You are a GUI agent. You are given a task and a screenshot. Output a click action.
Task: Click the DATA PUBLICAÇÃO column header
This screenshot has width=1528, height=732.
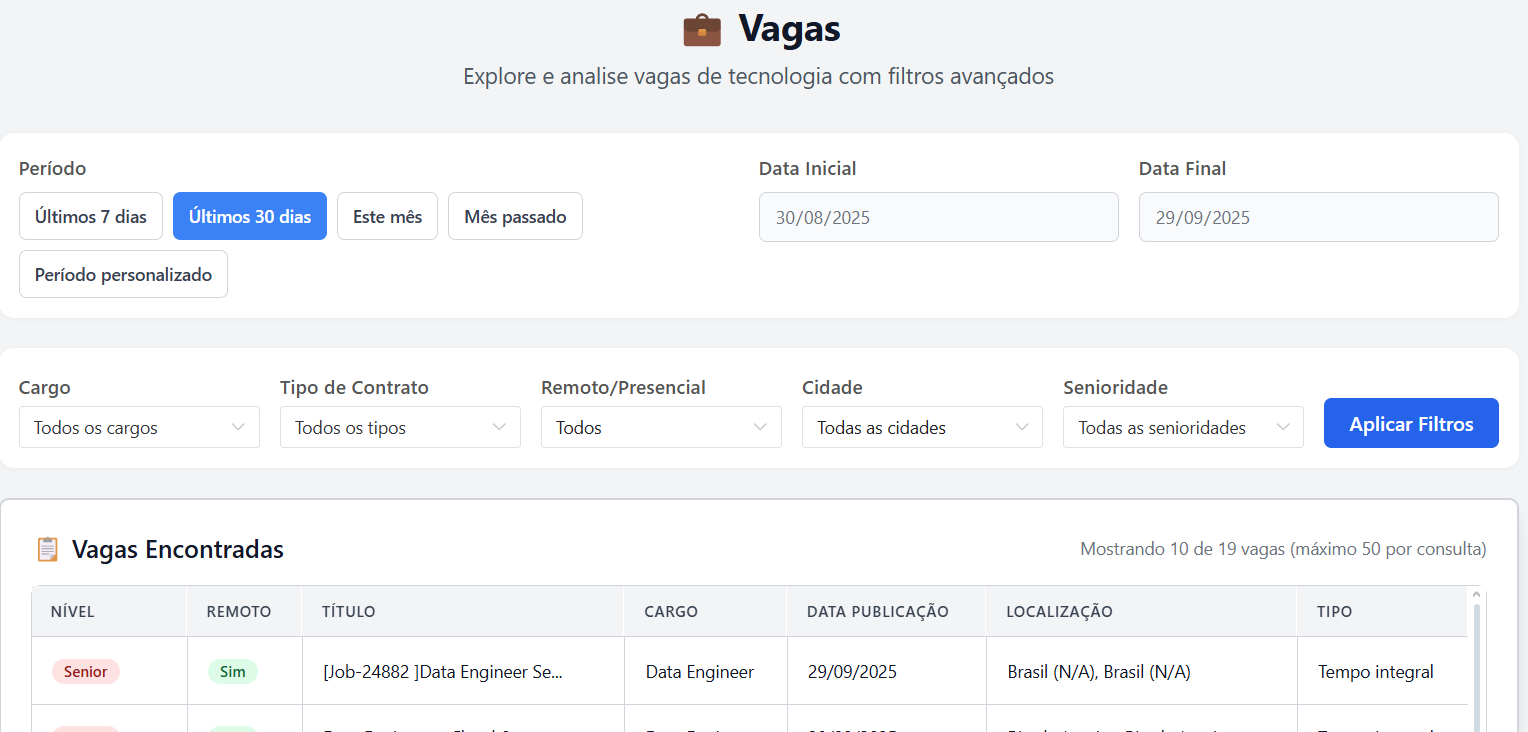[886, 611]
